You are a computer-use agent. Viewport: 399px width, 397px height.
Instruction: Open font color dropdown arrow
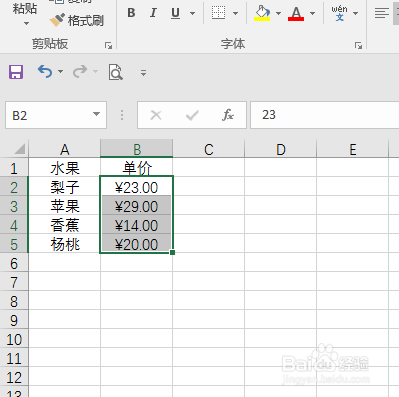click(312, 13)
